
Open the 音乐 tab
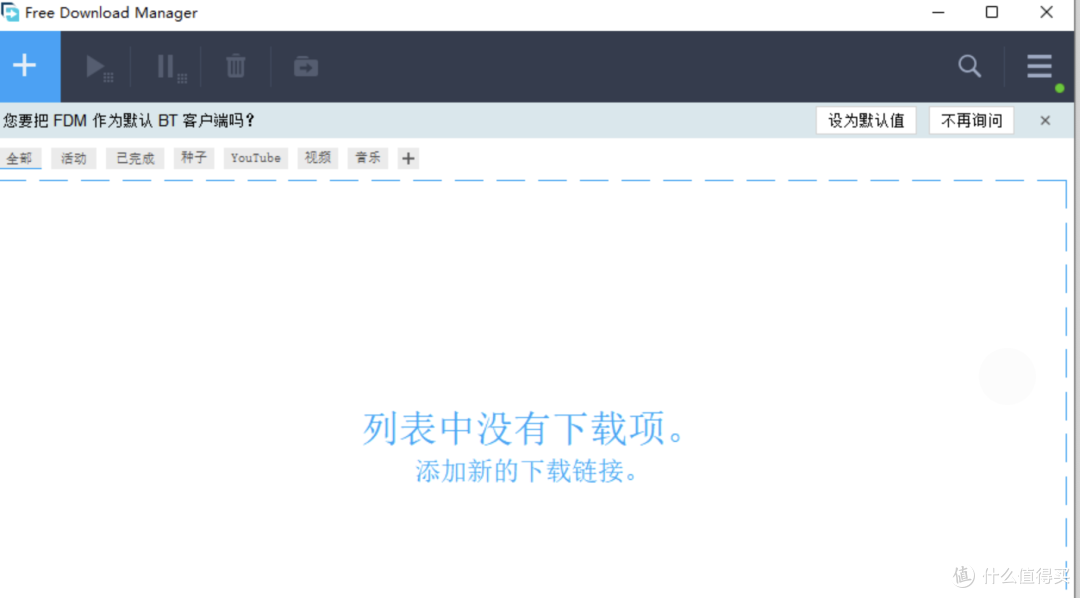click(366, 158)
